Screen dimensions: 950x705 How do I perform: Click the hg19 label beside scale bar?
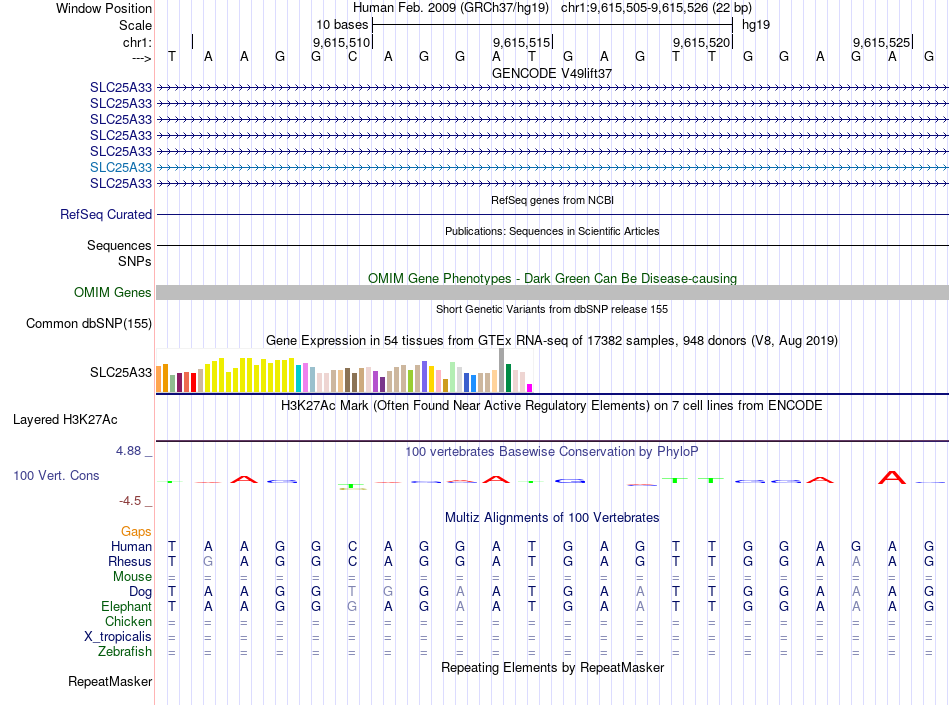(756, 25)
